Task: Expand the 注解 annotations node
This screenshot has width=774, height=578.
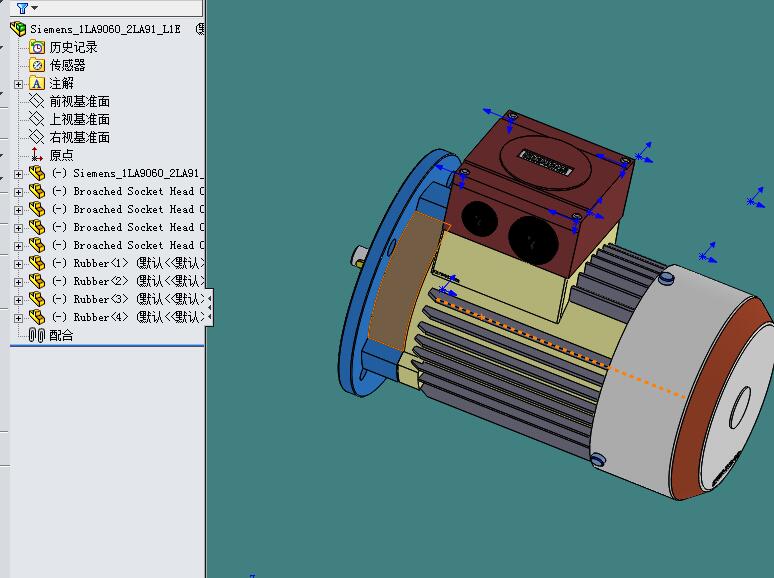Action: [x=18, y=84]
